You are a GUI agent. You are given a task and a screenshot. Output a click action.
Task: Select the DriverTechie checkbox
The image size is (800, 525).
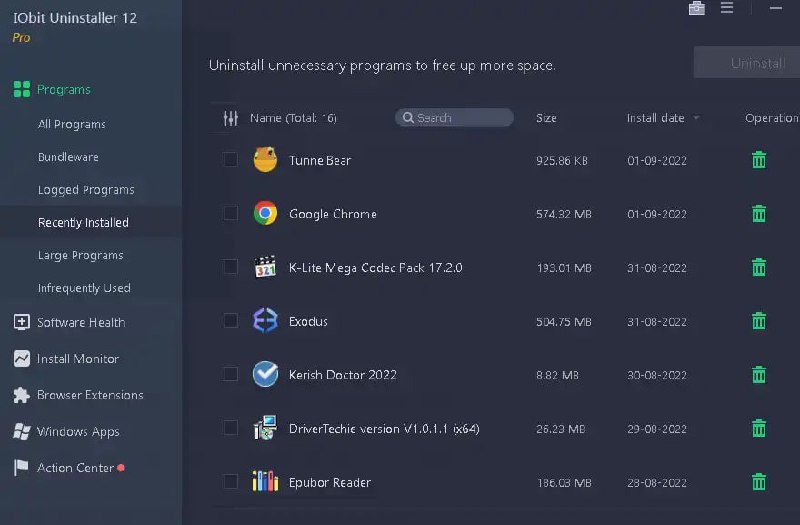tap(231, 428)
